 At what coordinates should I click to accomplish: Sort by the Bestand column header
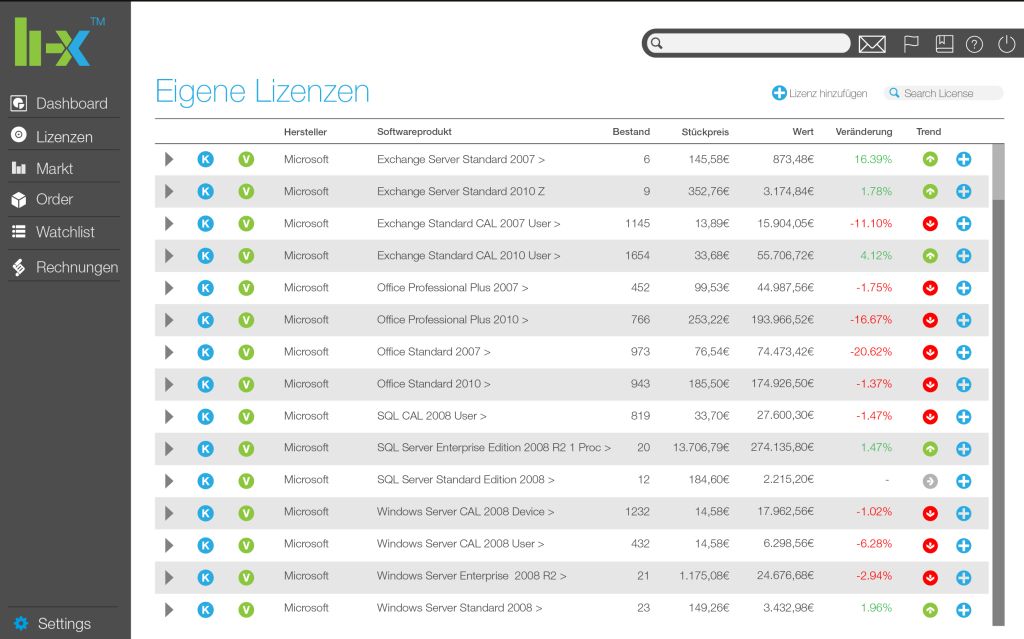point(631,132)
